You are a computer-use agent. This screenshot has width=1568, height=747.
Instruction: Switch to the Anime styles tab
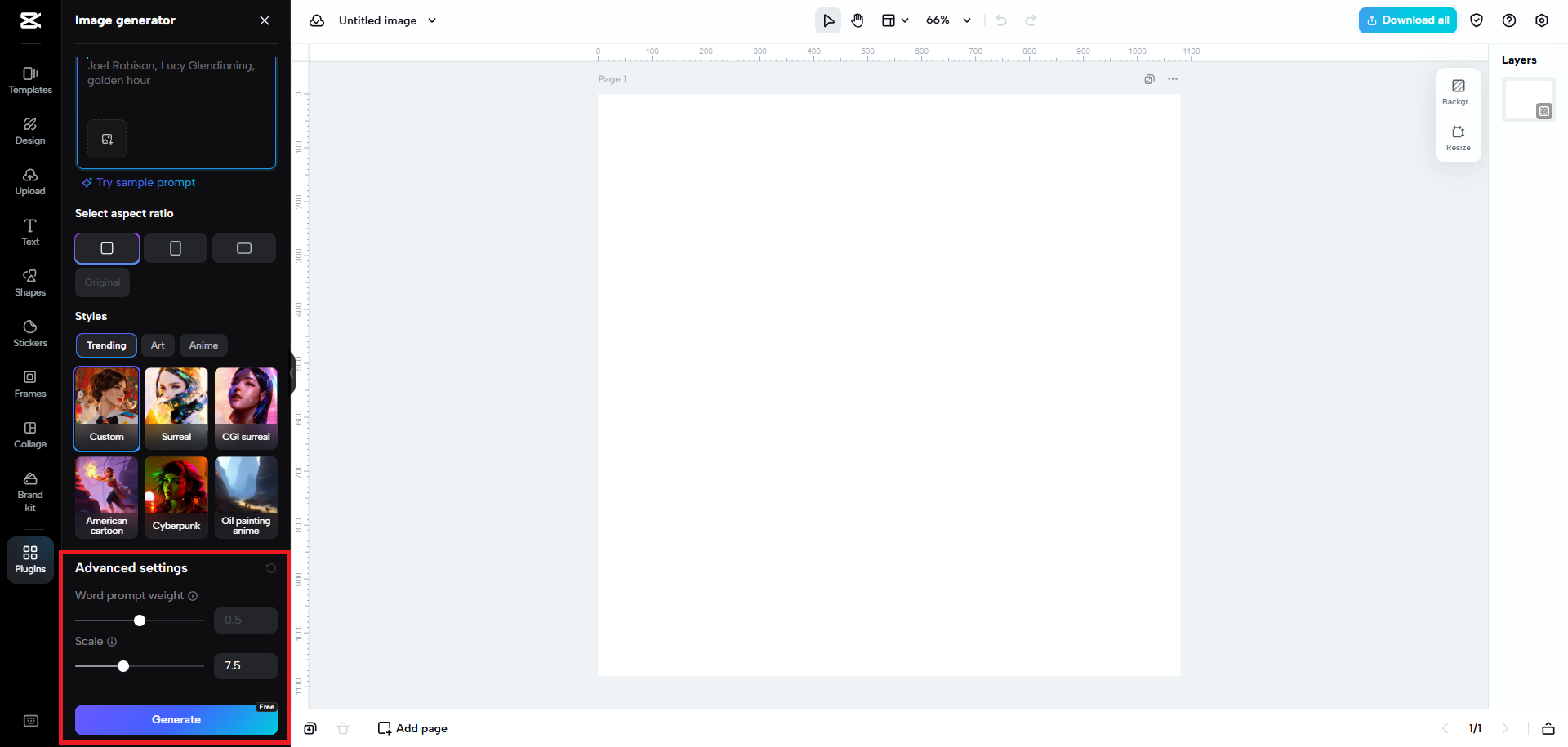(203, 345)
